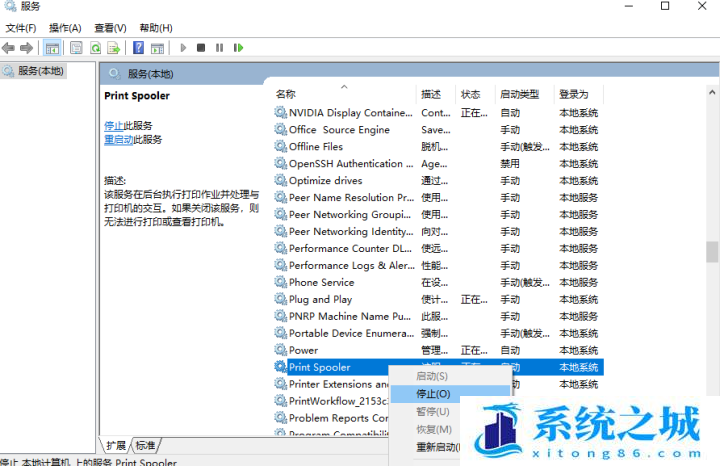
Task: Select Peer Networking Grouping row
Action: (438, 214)
